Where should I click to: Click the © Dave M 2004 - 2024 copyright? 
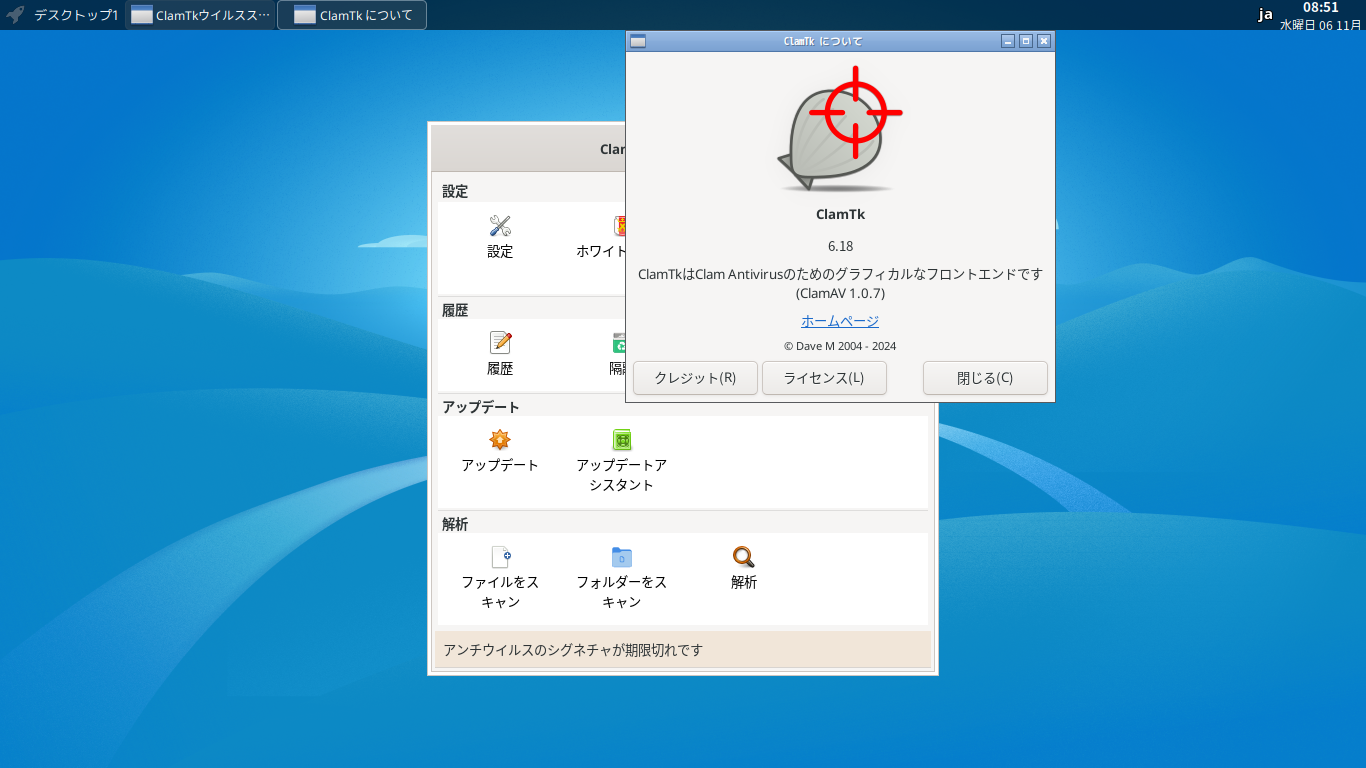coord(840,346)
